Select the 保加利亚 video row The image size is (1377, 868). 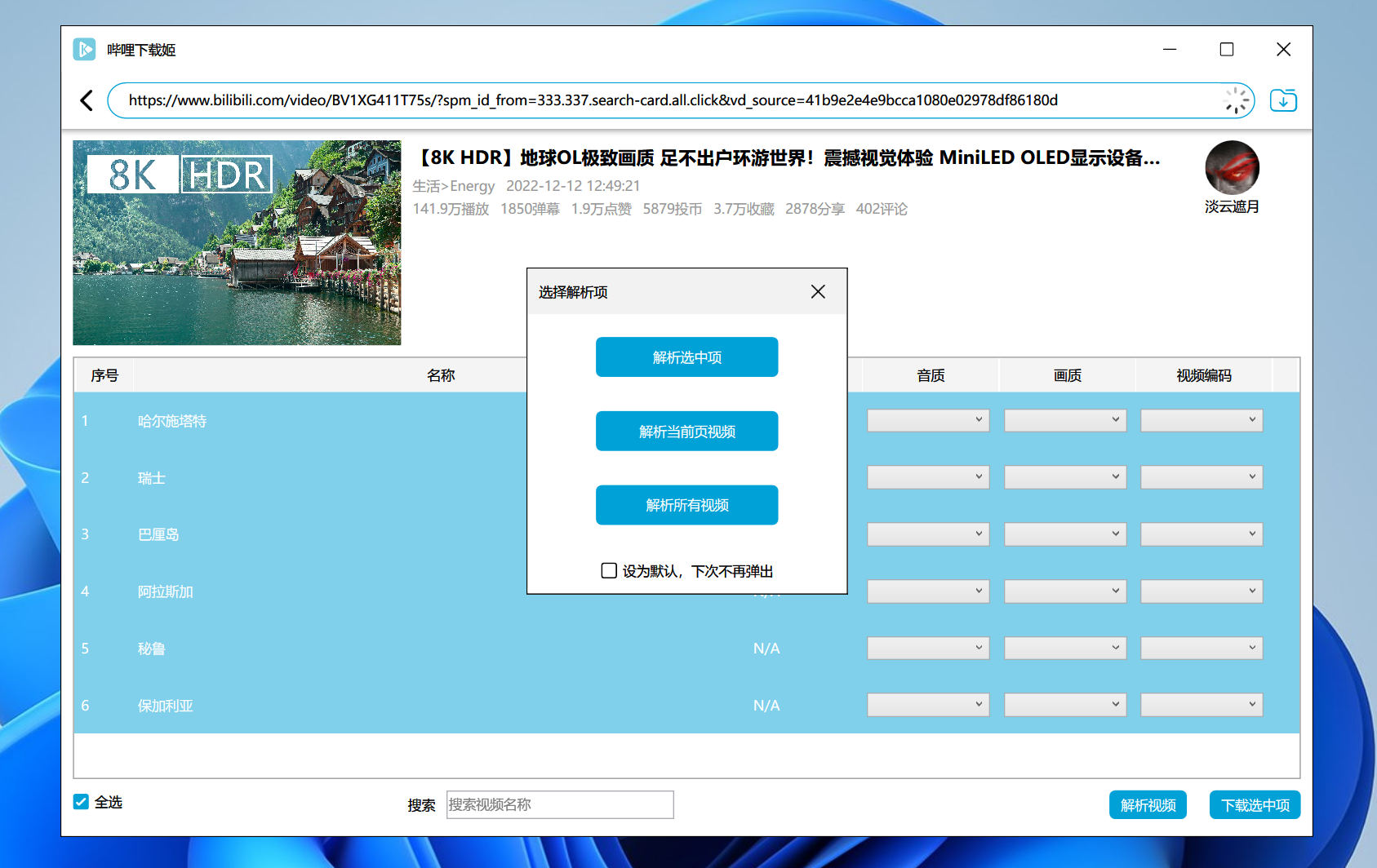(x=686, y=705)
